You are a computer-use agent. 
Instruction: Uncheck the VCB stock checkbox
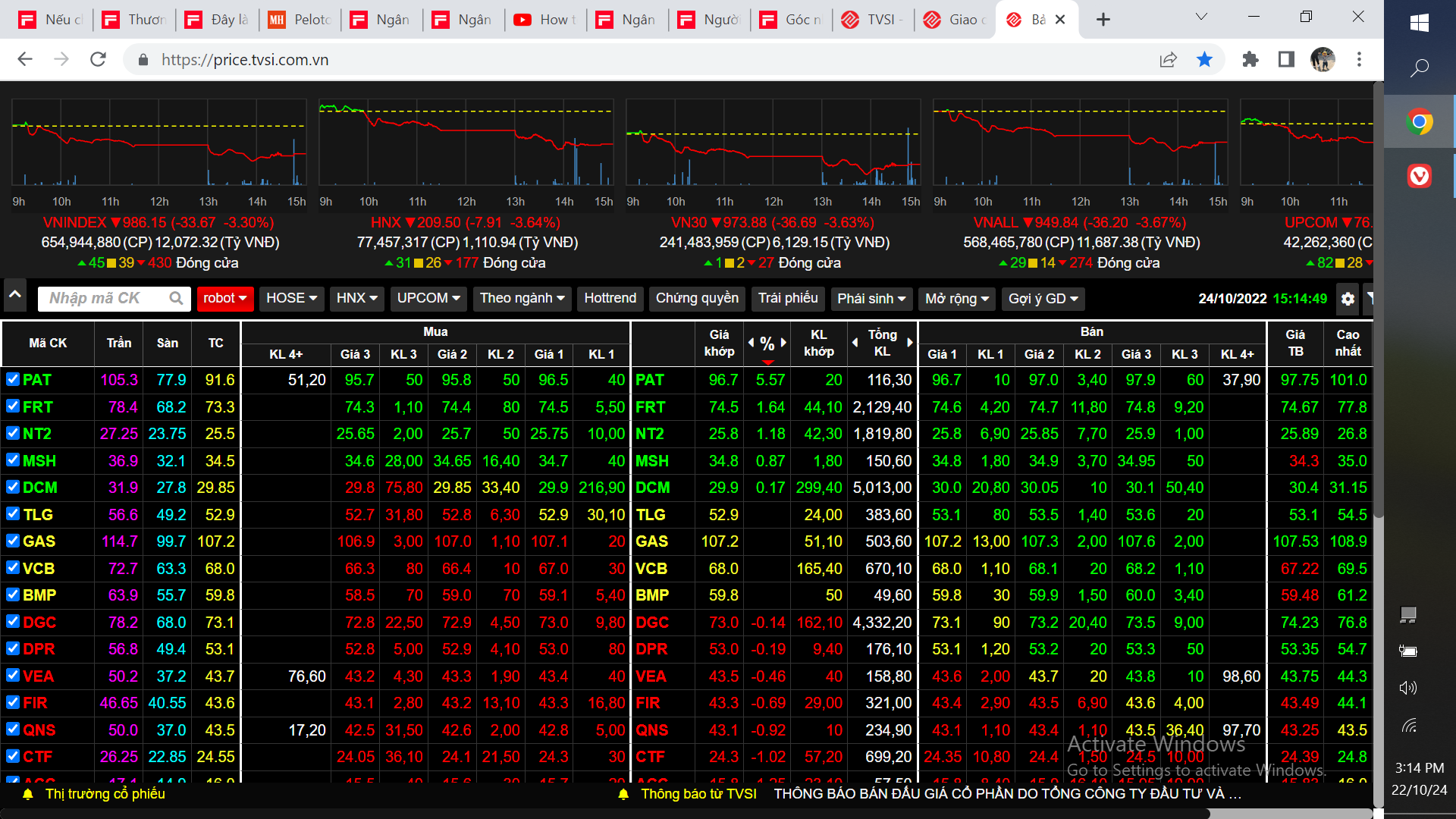coord(13,568)
